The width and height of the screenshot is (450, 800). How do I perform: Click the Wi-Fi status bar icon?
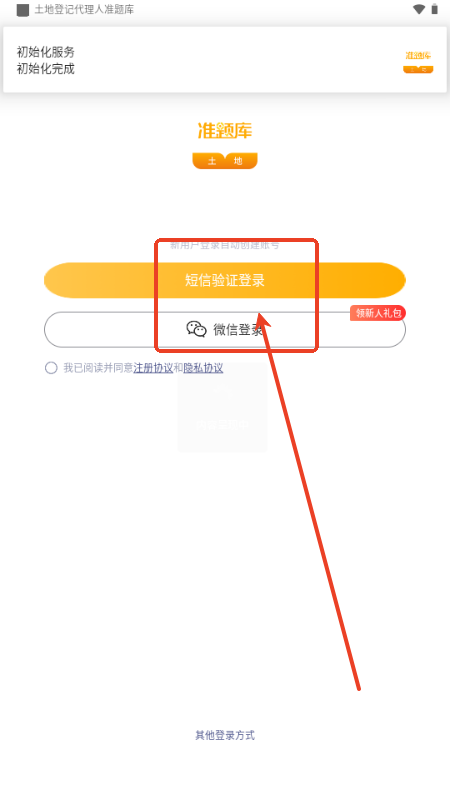(x=419, y=9)
